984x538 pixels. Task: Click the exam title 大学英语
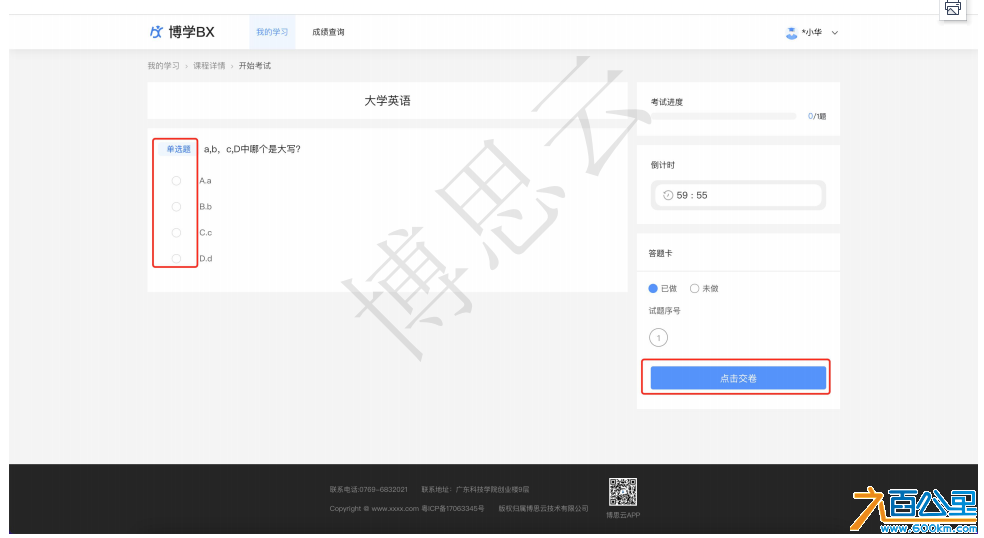[x=388, y=101]
